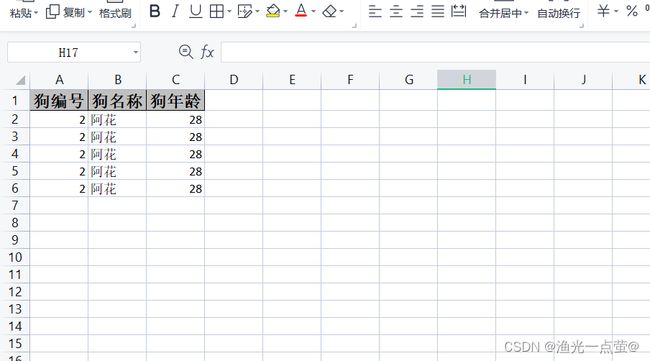Click the currency ¥ format icon
650x361 pixels.
click(604, 11)
